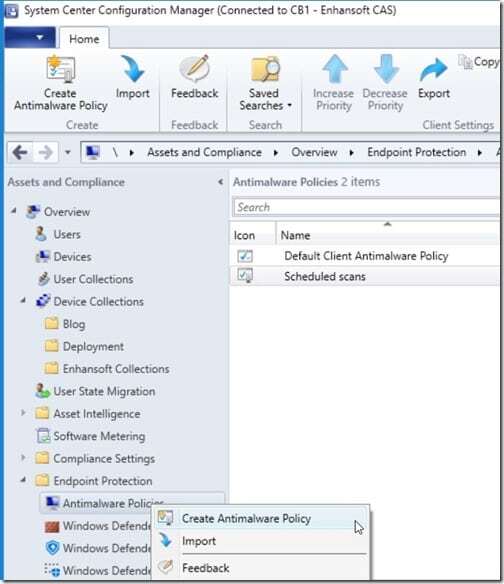The image size is (504, 584).
Task: Select Overview in navigation tree
Action: click(x=67, y=212)
